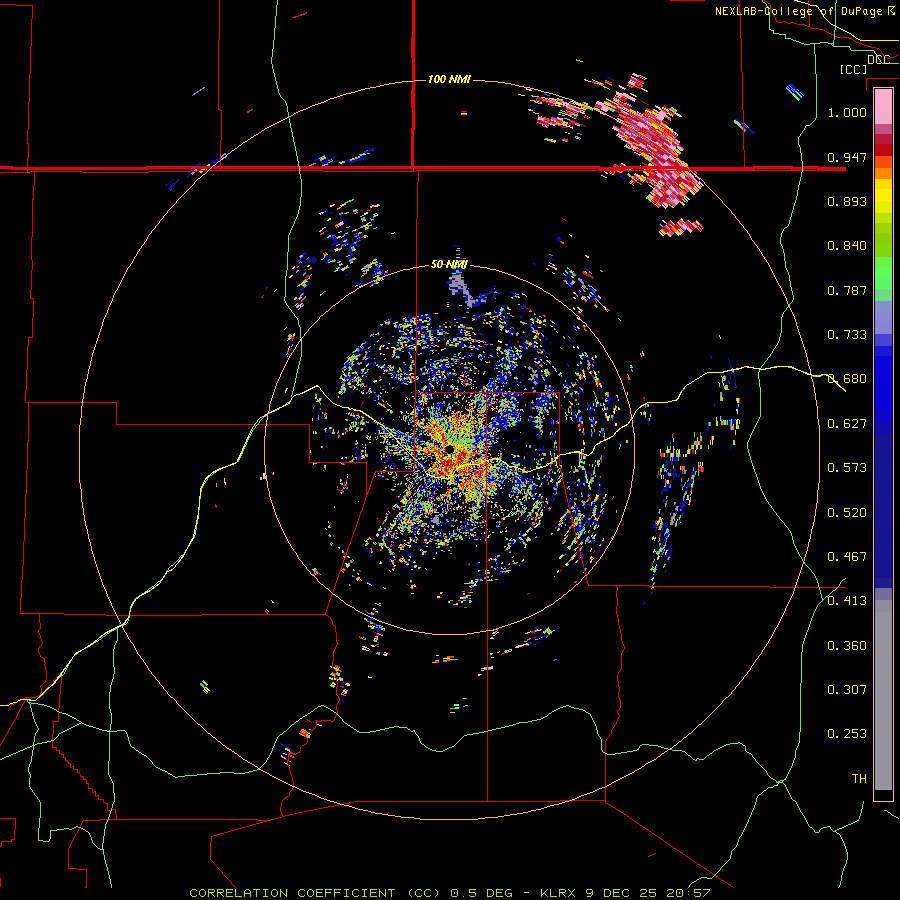The height and width of the screenshot is (900, 900).
Task: Pick the gray segment of the color bar
Action: coord(883,695)
